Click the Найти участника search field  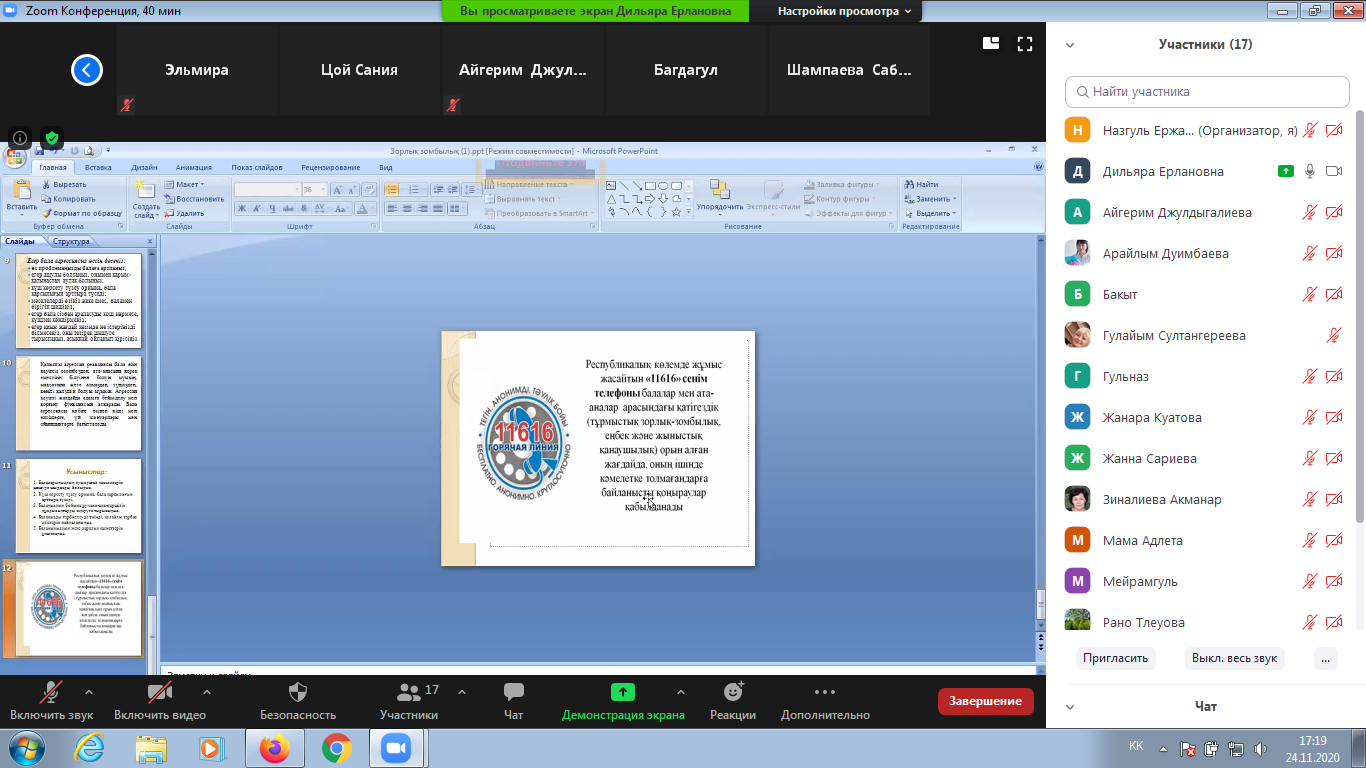[x=1207, y=91]
